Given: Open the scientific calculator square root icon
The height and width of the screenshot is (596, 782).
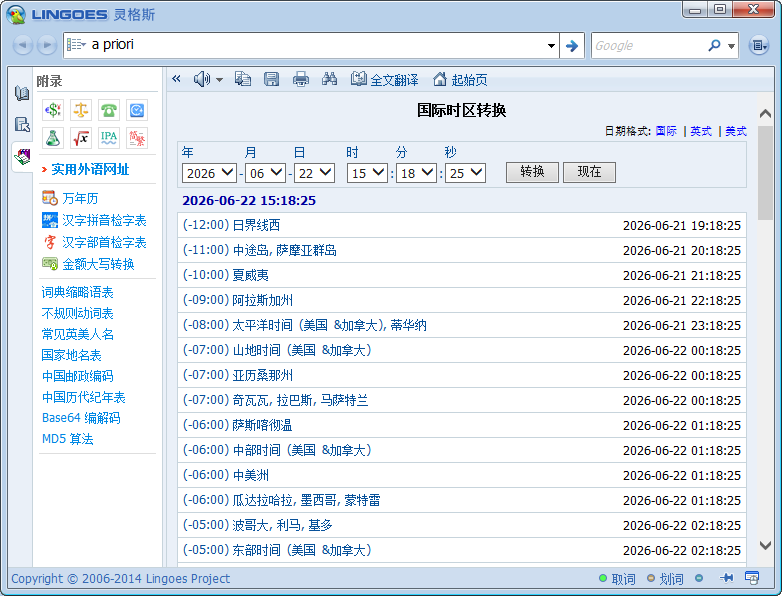Looking at the screenshot, I should (x=81, y=138).
